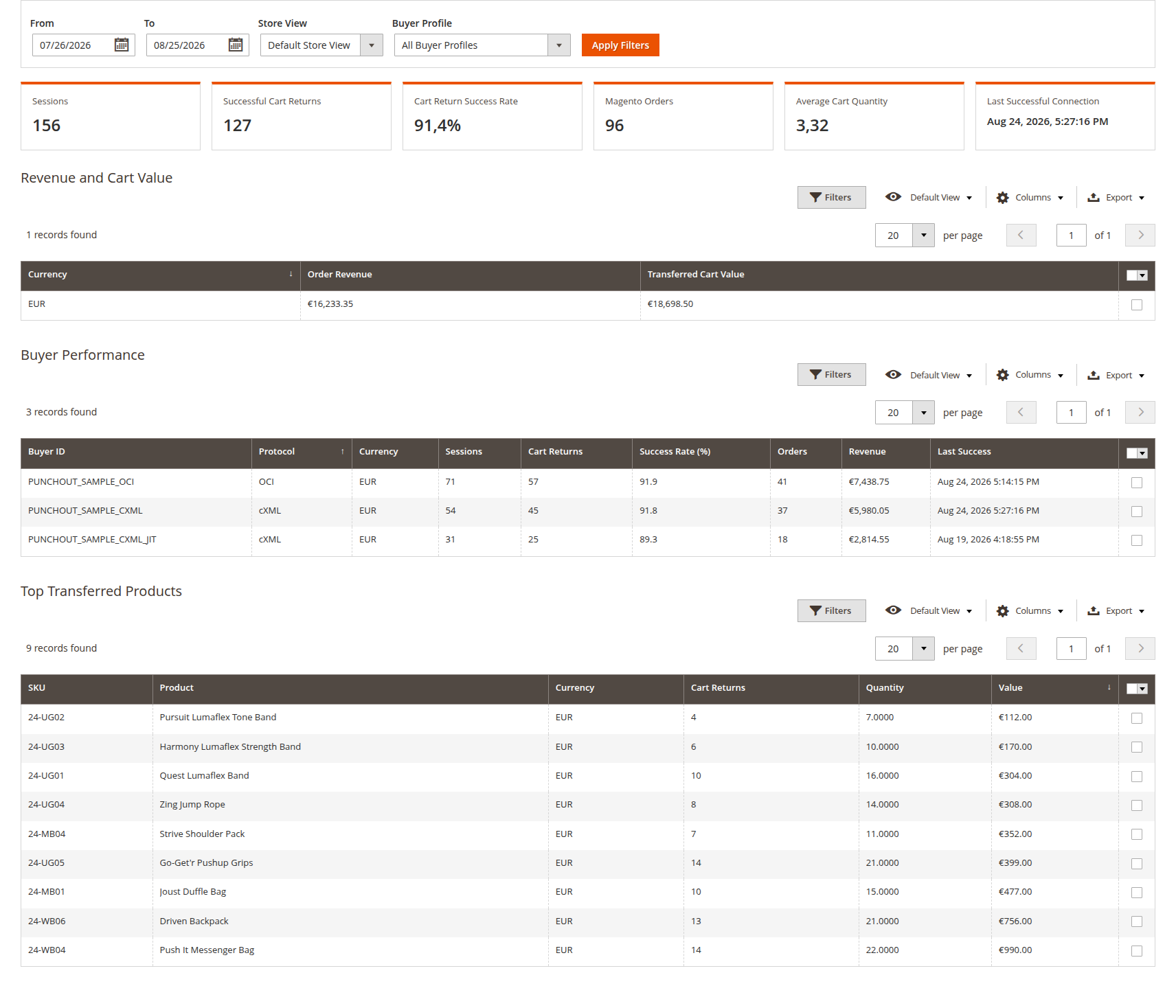This screenshot has width=1176, height=1008.
Task: Click the page number field in Buyer Performance
Action: [1071, 413]
